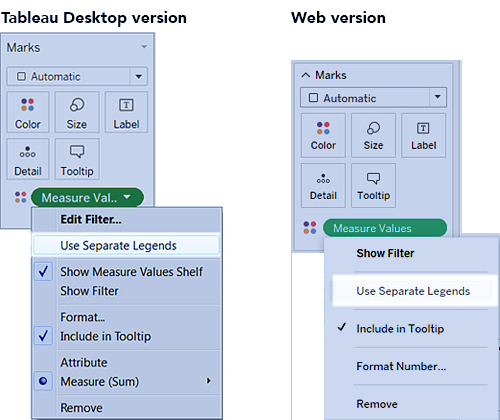Choose Use Separate Legends in Desktop menu
This screenshot has width=500, height=420.
(x=127, y=246)
